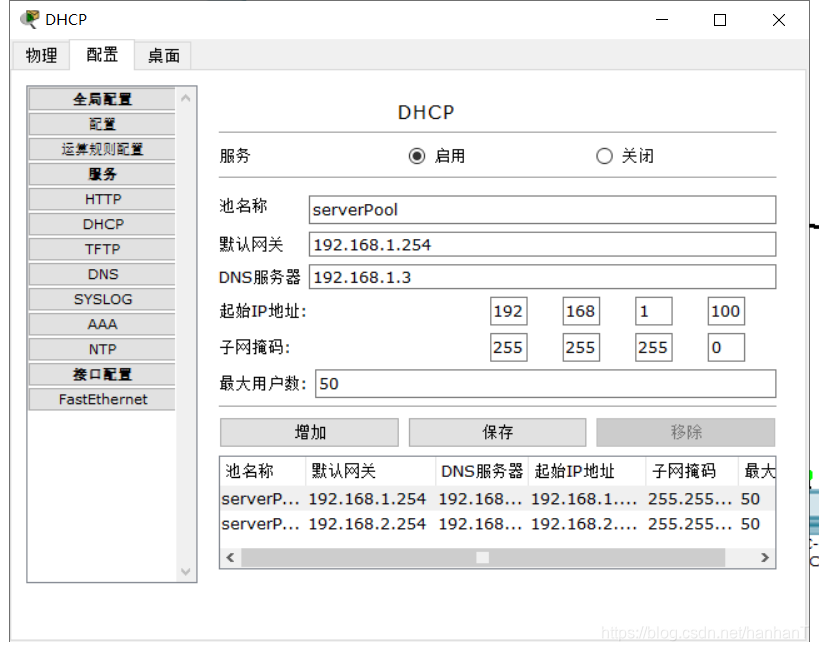
Task: Click sidebar scroll down arrow
Action: coord(185,572)
